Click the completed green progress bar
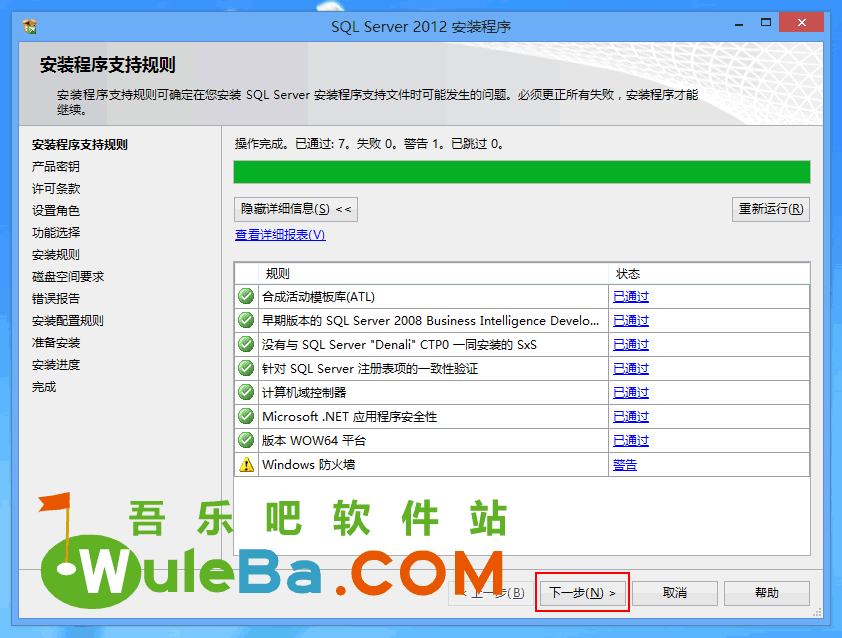This screenshot has width=842, height=638. click(522, 172)
